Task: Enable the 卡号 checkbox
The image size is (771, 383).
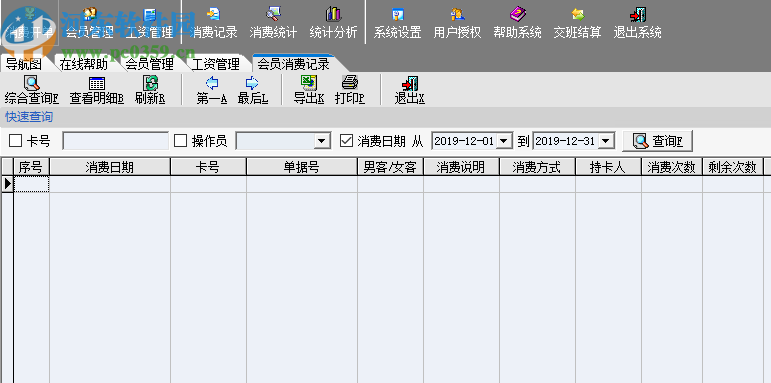Action: (16, 141)
